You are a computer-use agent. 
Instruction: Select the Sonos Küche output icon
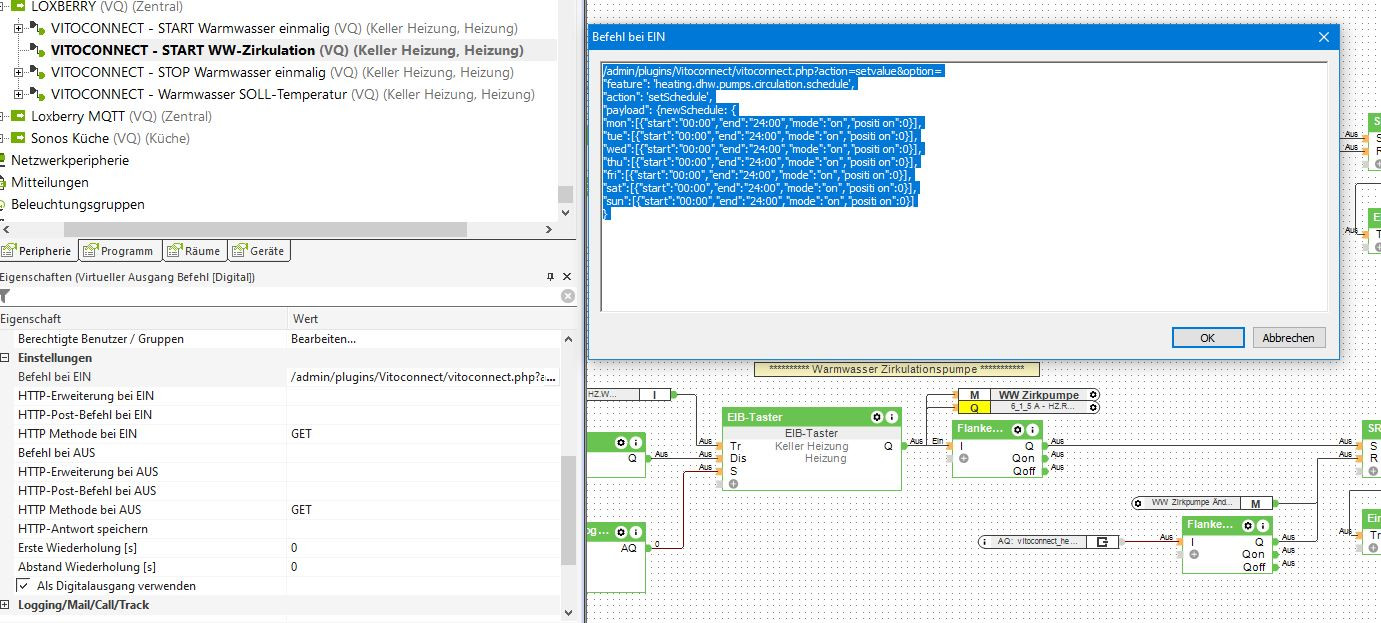coord(17,138)
